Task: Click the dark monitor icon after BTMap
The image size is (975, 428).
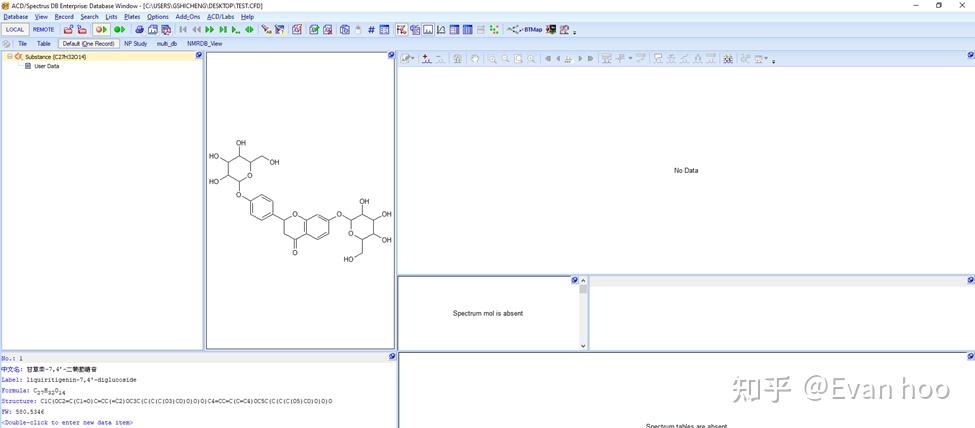Action: tap(551, 29)
